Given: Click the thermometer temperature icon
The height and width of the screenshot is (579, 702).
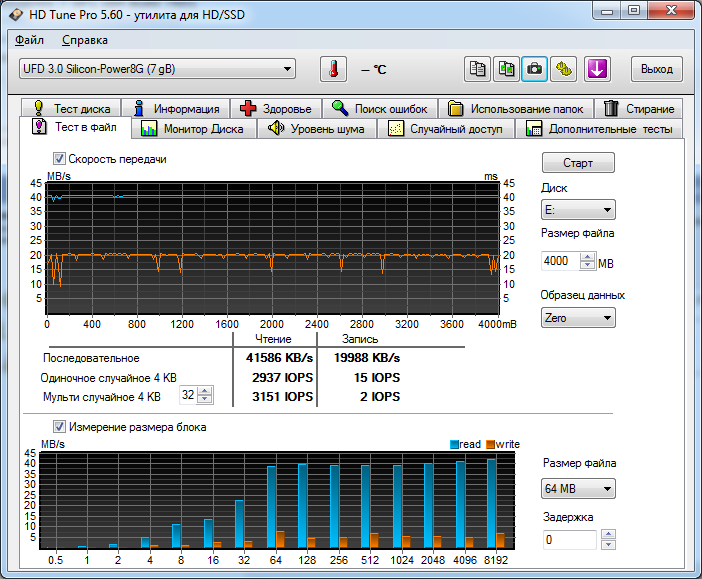Looking at the screenshot, I should click(x=333, y=69).
